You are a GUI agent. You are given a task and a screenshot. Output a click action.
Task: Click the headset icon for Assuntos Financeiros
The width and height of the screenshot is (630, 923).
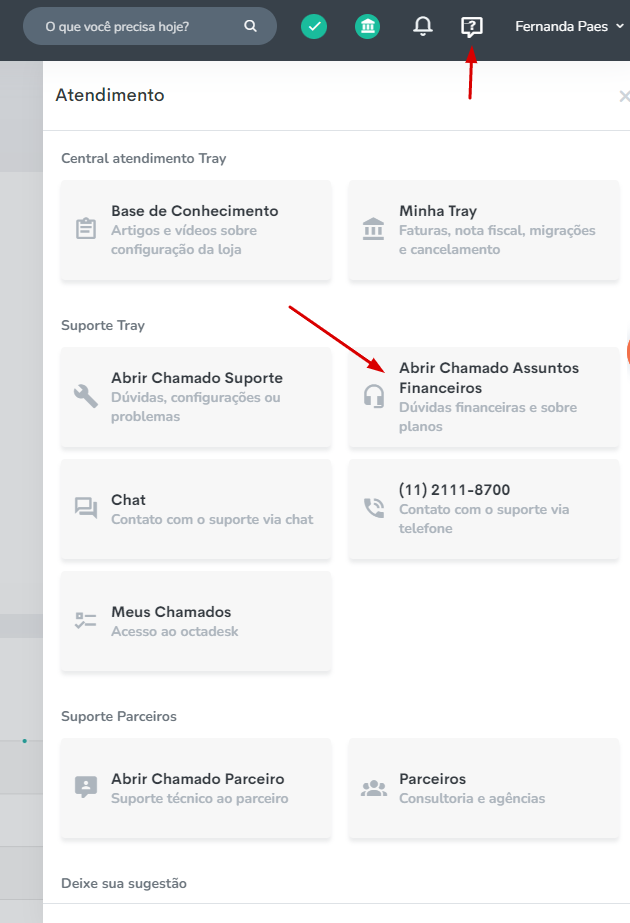pyautogui.click(x=374, y=396)
